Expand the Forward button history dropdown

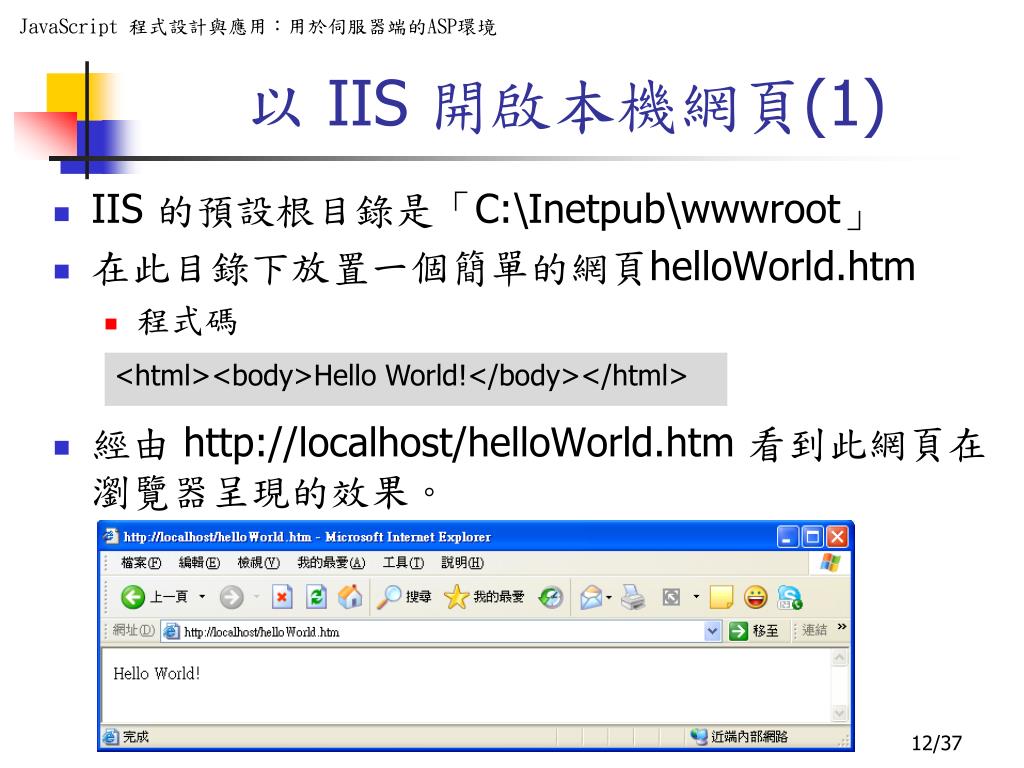[x=256, y=596]
